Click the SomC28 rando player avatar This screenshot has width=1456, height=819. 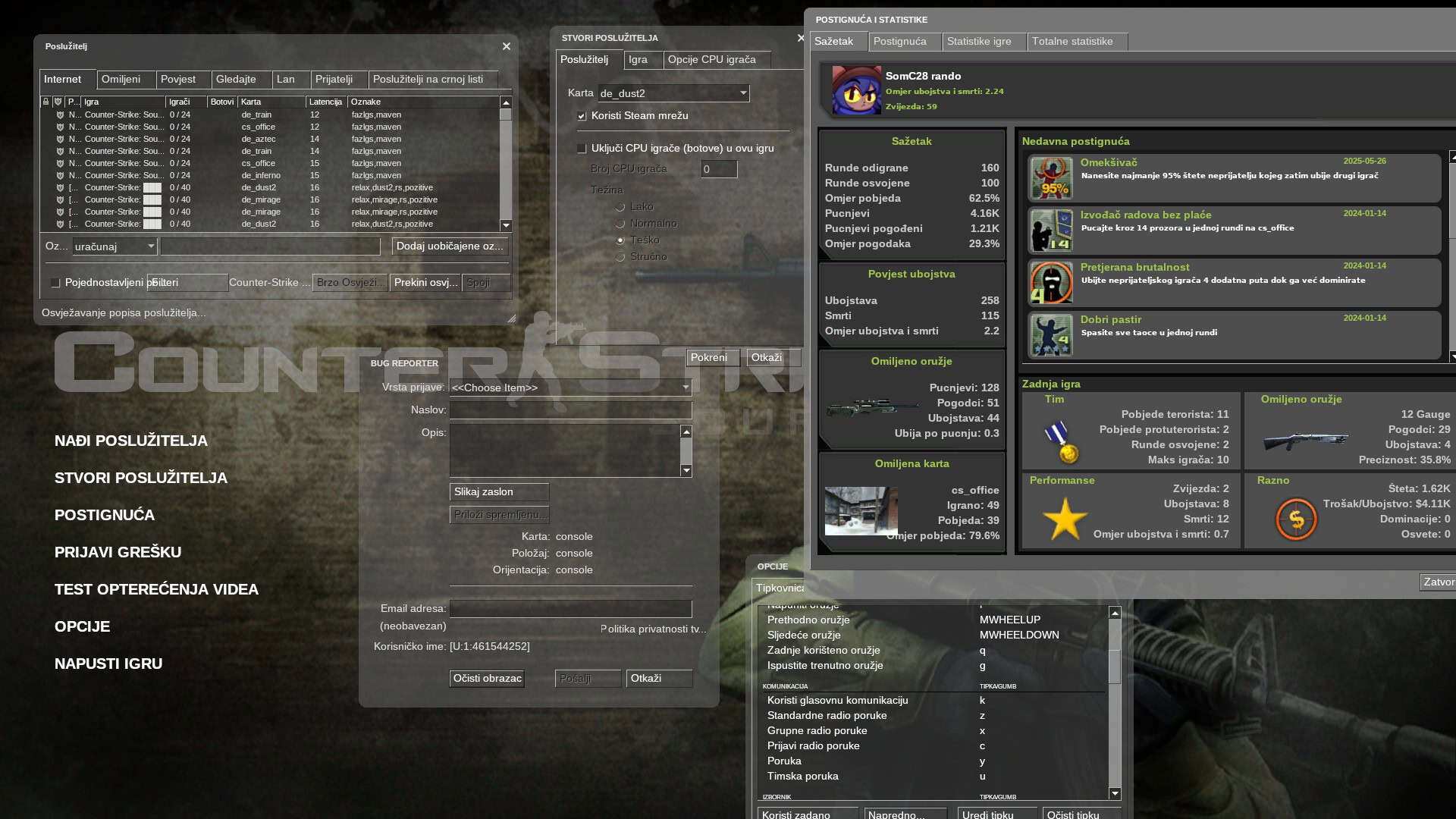click(856, 90)
